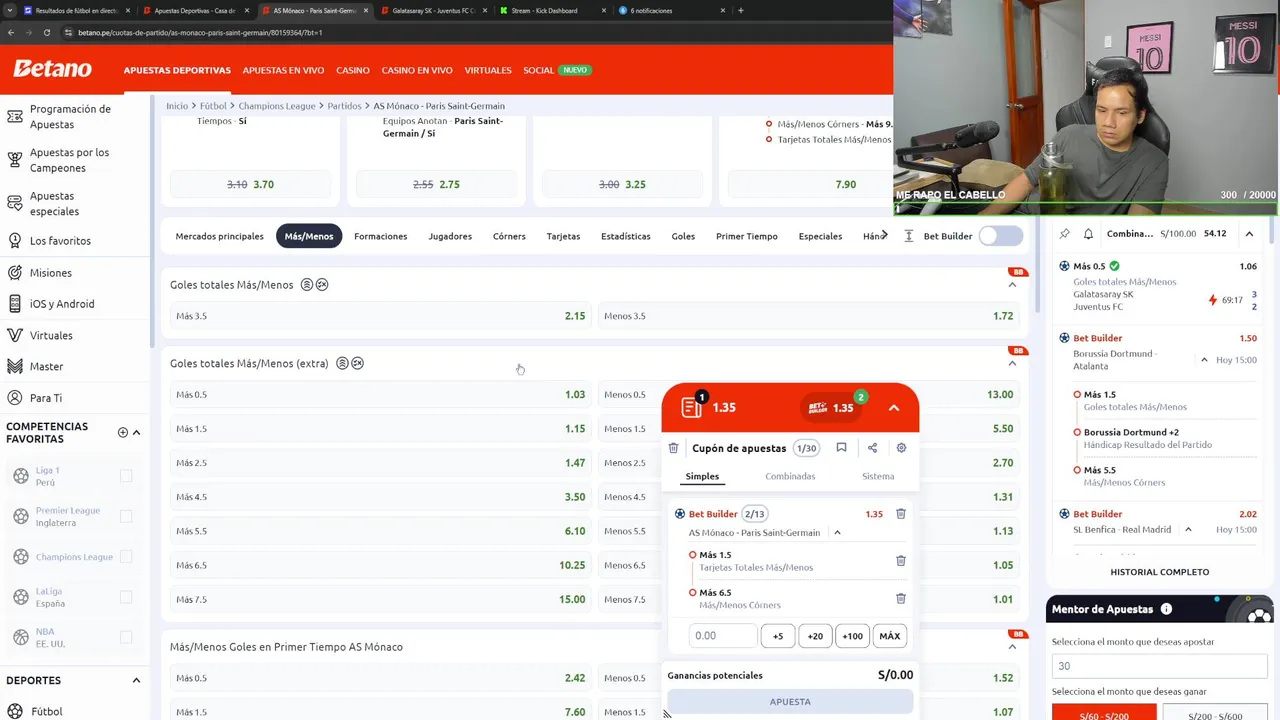Select Menos 3.5 odds 1.72
Image resolution: width=1280 pixels, height=720 pixels.
point(808,316)
